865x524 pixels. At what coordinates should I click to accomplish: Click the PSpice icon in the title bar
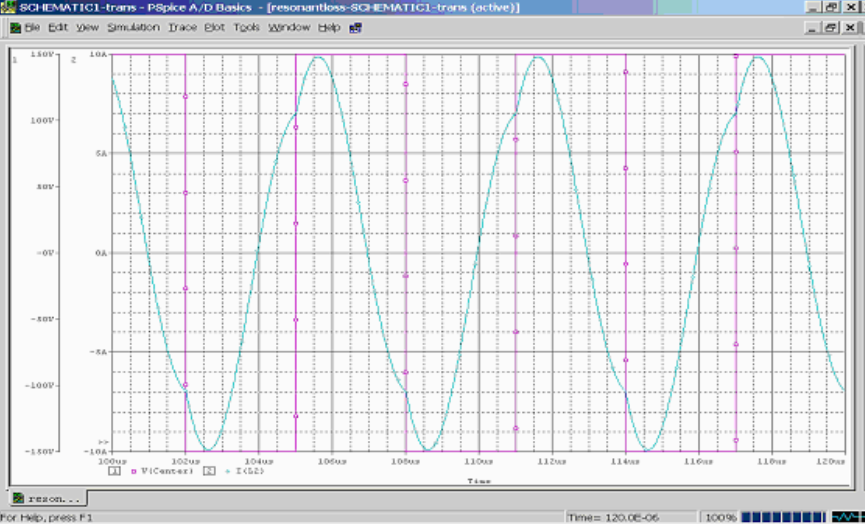[x=8, y=7]
